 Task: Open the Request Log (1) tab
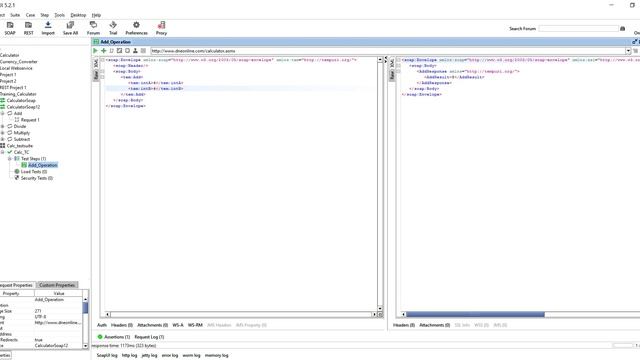tap(149, 337)
